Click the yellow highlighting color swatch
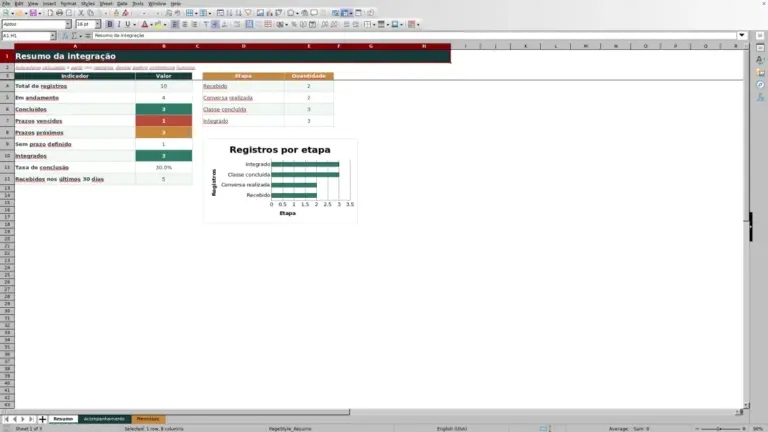Image resolution: width=768 pixels, height=432 pixels. (158, 24)
